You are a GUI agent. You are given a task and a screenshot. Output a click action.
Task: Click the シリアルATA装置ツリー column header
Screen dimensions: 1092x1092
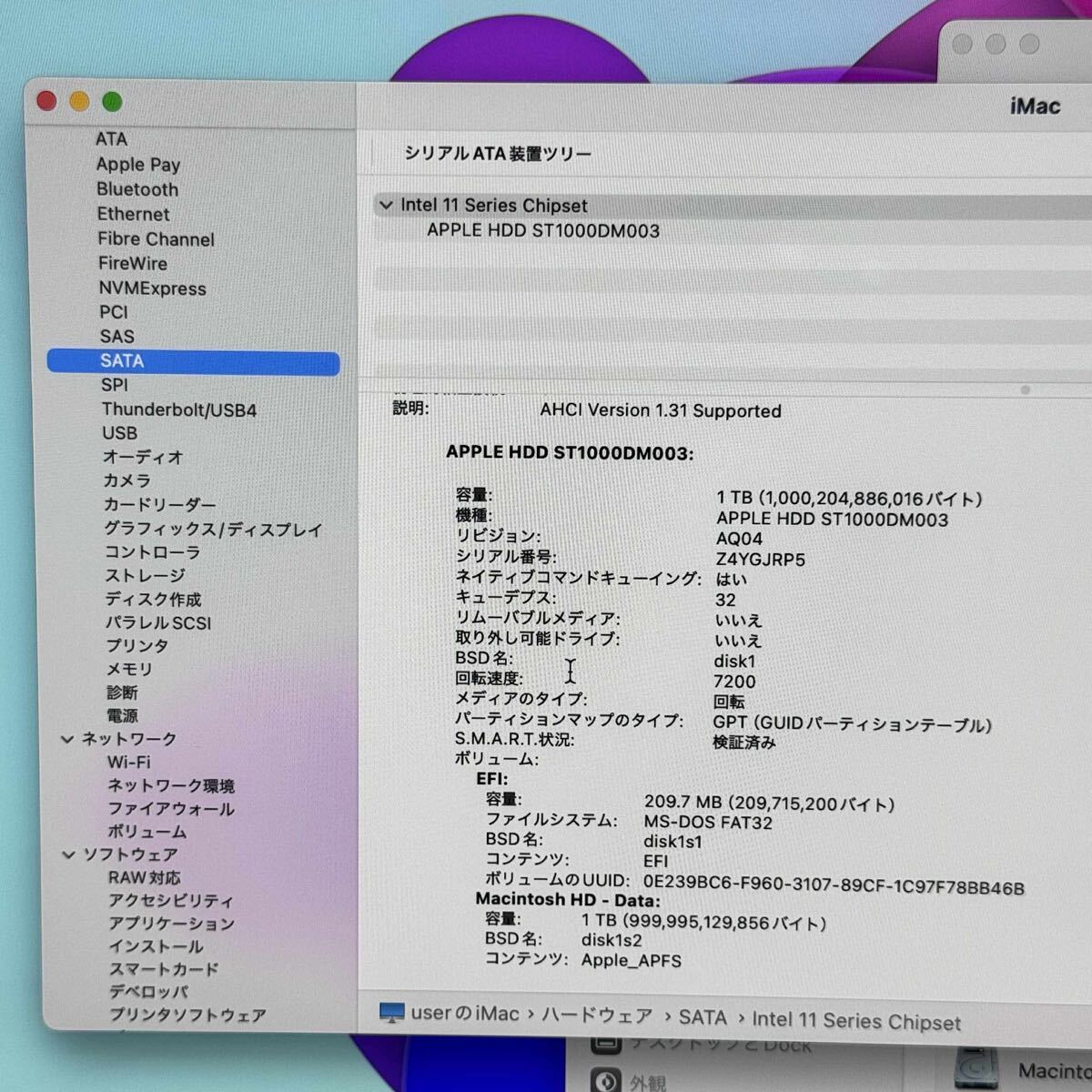tap(498, 154)
